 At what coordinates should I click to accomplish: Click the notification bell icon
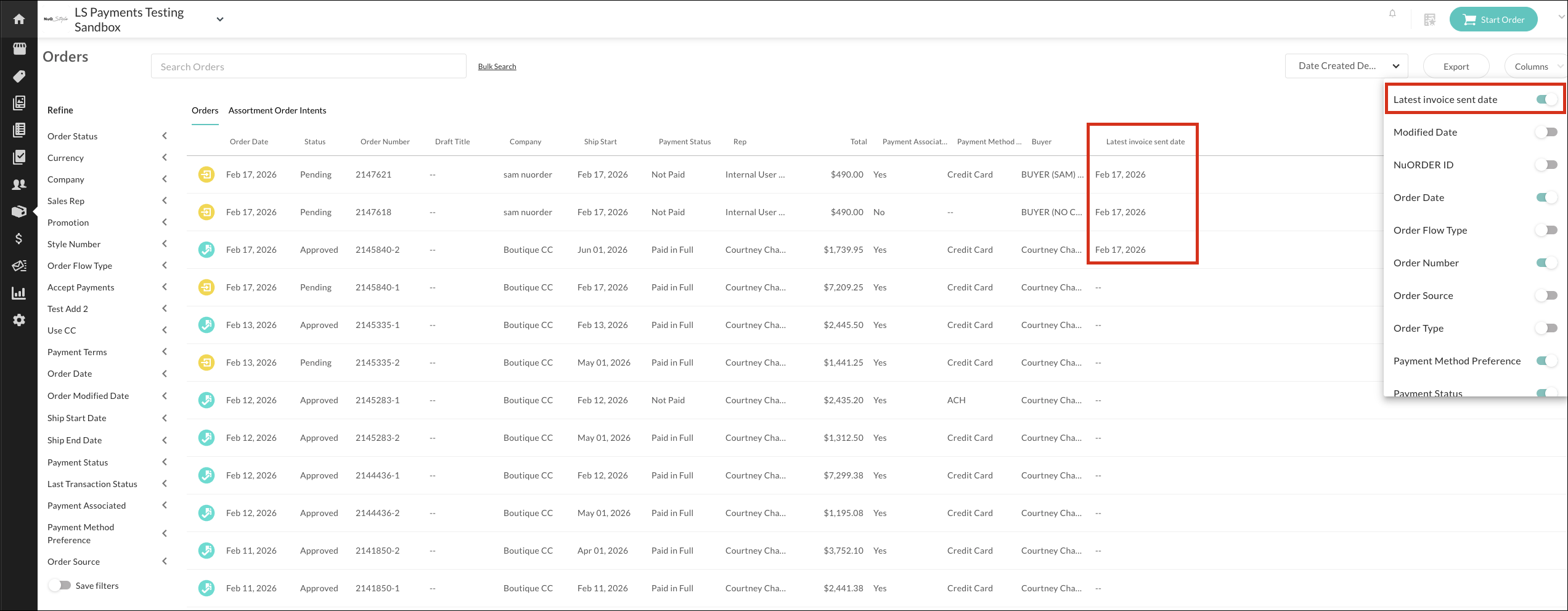(1392, 14)
